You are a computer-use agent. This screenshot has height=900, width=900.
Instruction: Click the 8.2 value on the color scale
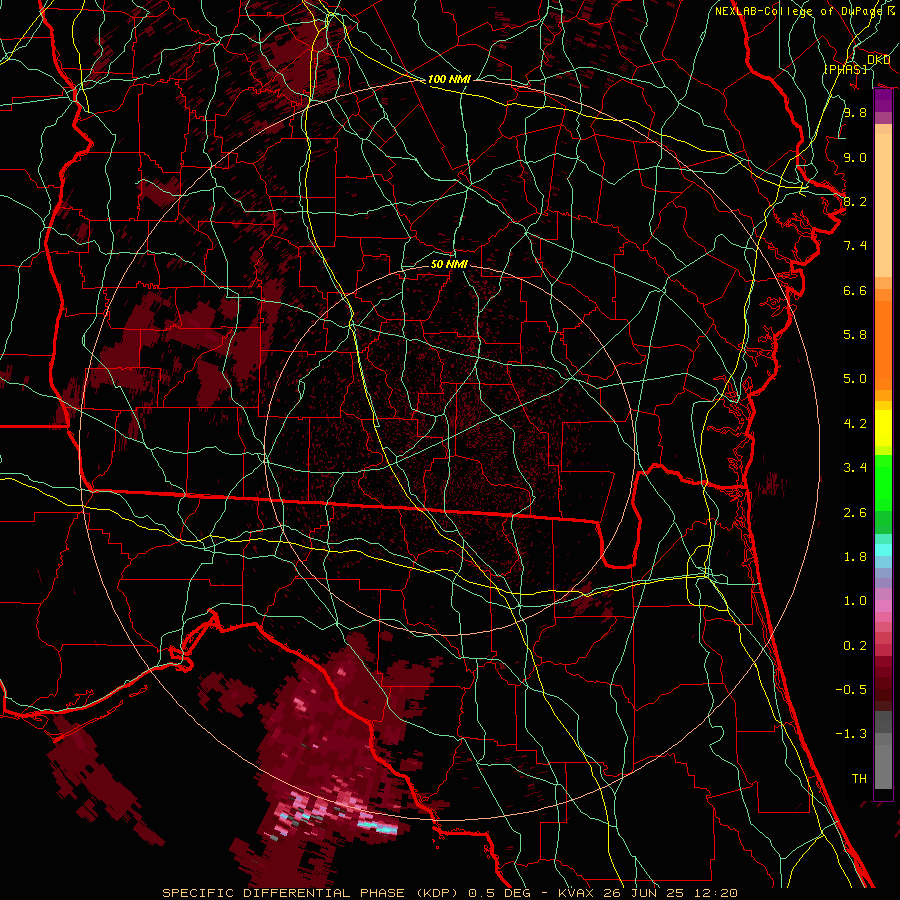(855, 201)
